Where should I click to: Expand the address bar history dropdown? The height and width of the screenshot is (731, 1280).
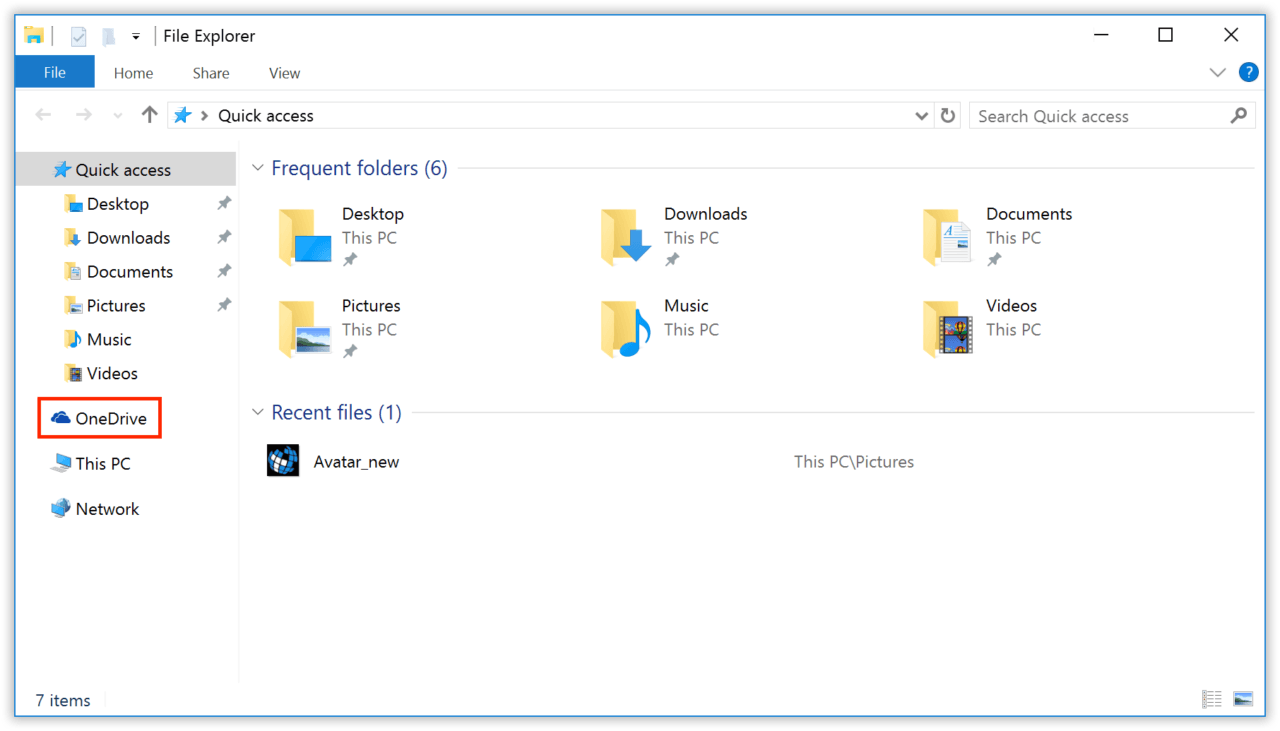click(921, 116)
